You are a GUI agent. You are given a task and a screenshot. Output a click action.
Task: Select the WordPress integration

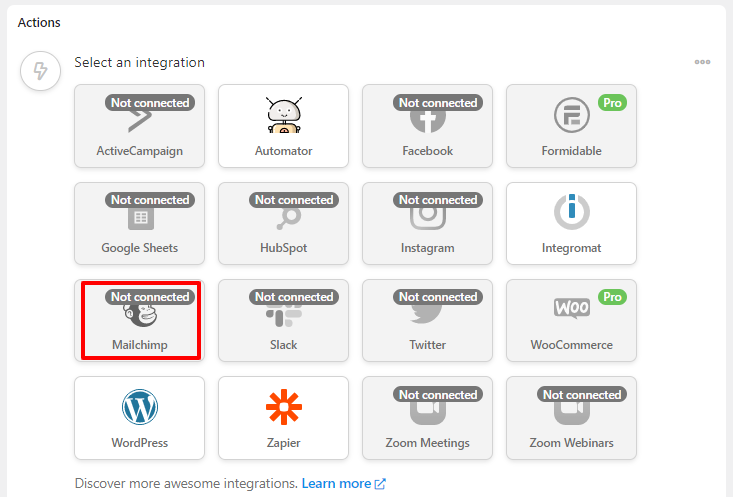[139, 418]
